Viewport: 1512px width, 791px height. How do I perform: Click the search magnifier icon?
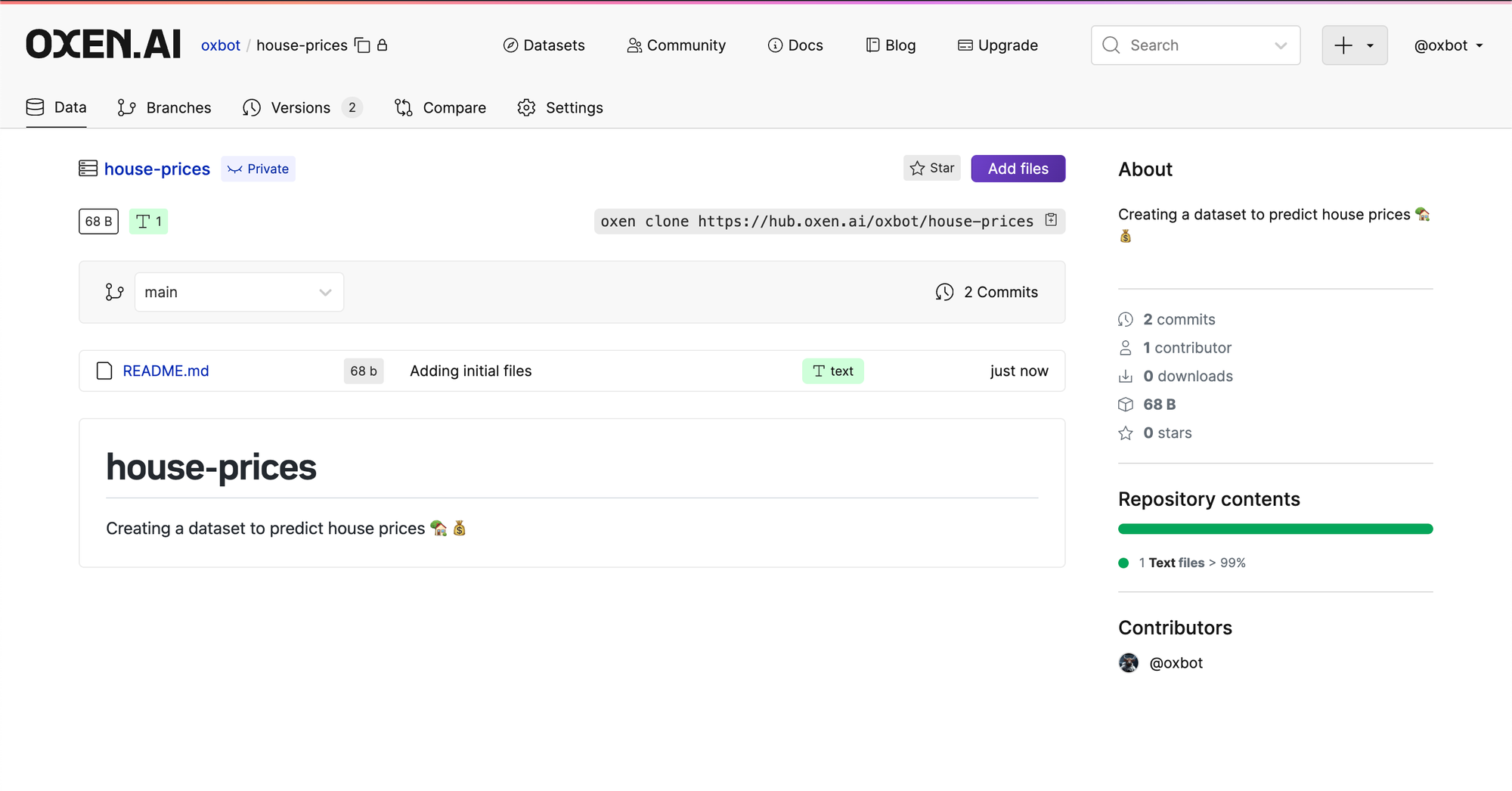1111,45
